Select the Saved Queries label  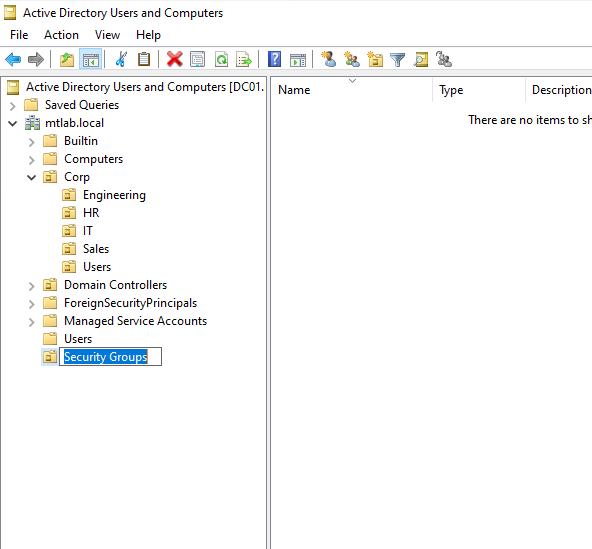pyautogui.click(x=82, y=105)
